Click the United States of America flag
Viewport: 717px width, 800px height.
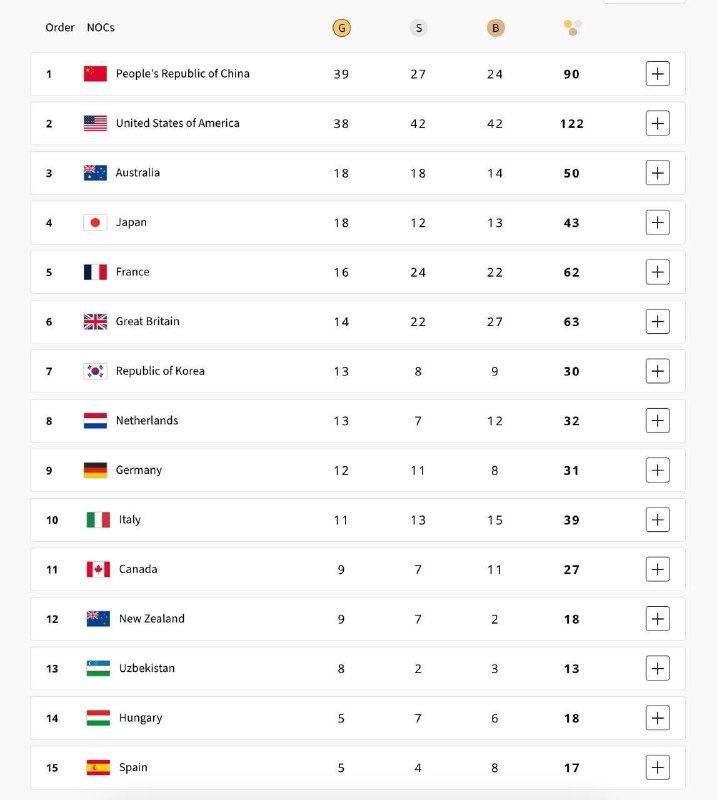(95, 123)
